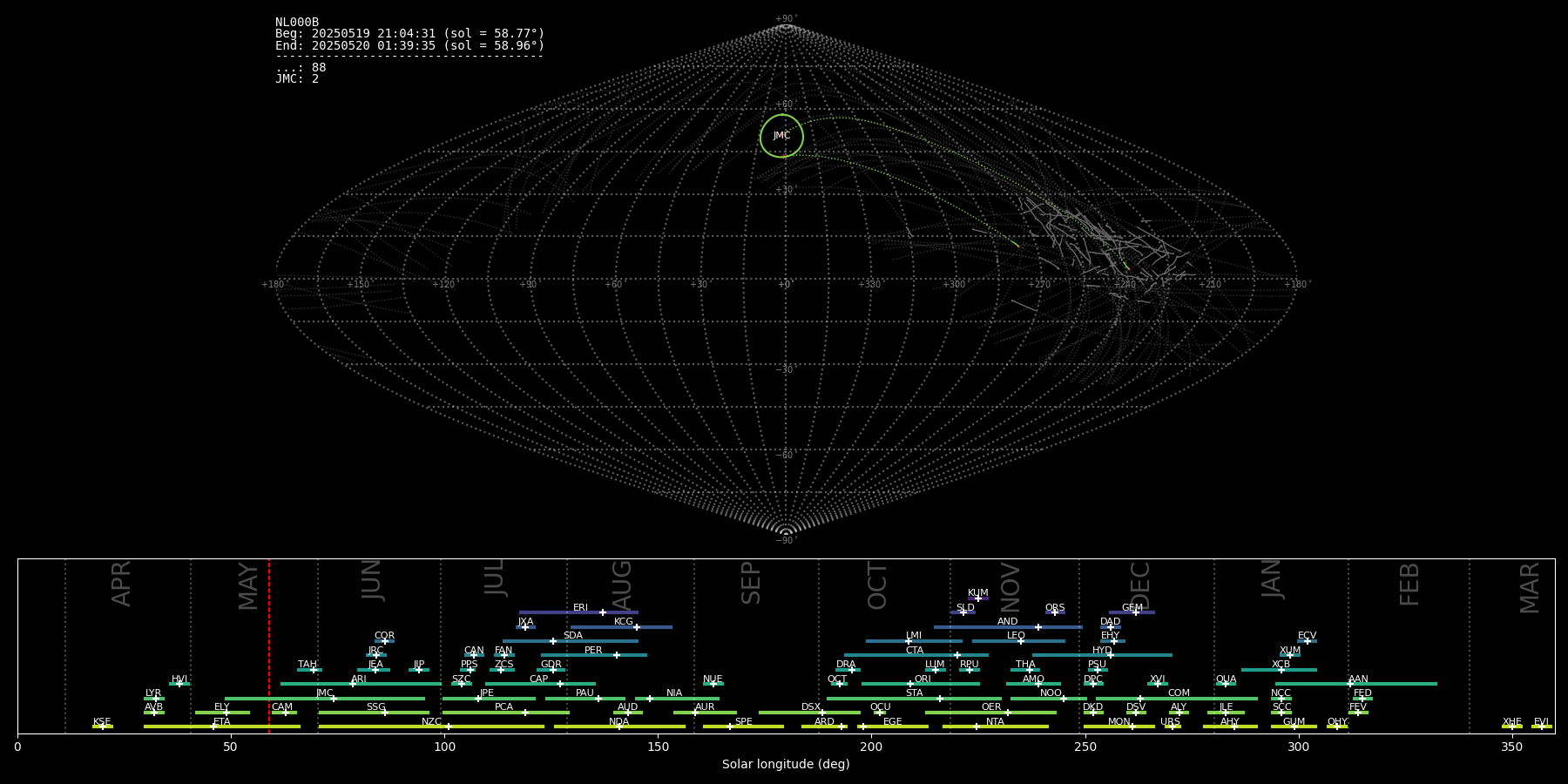Click the 'JMC: 2' count line in header
The width and height of the screenshot is (1568, 784).
tap(297, 78)
